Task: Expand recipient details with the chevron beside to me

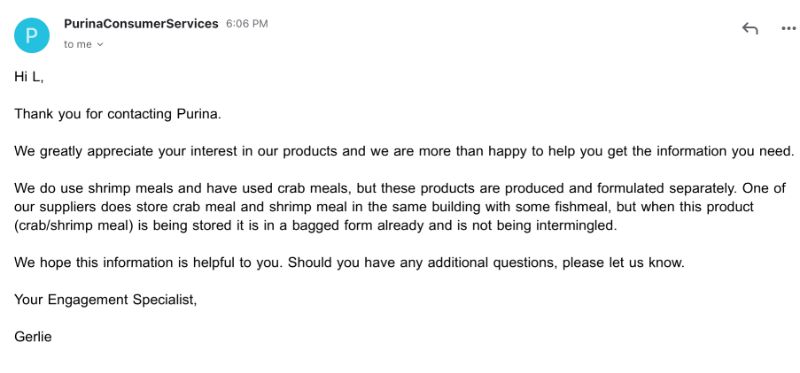Action: [x=100, y=45]
